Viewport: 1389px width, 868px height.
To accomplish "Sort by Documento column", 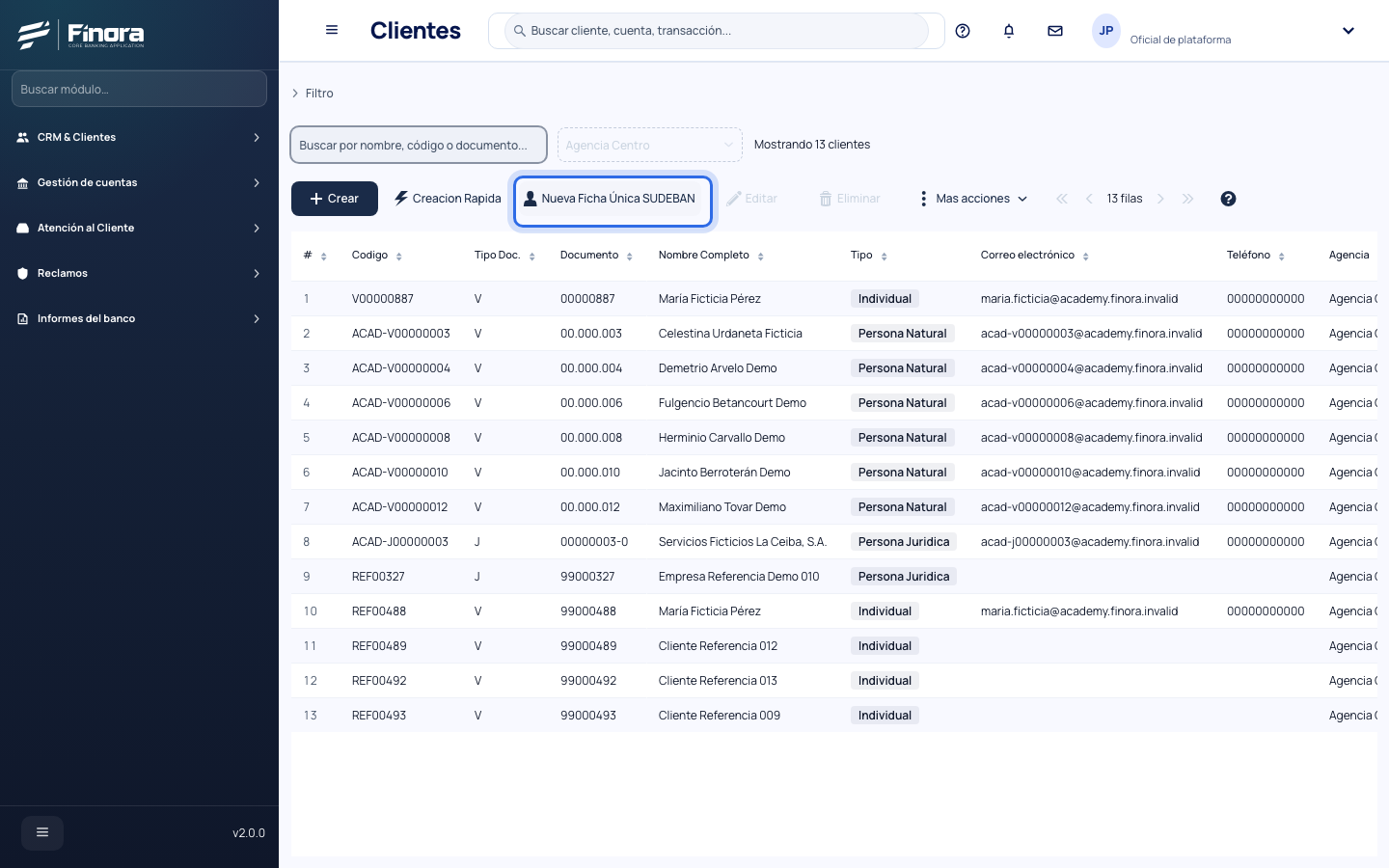I will [x=629, y=257].
